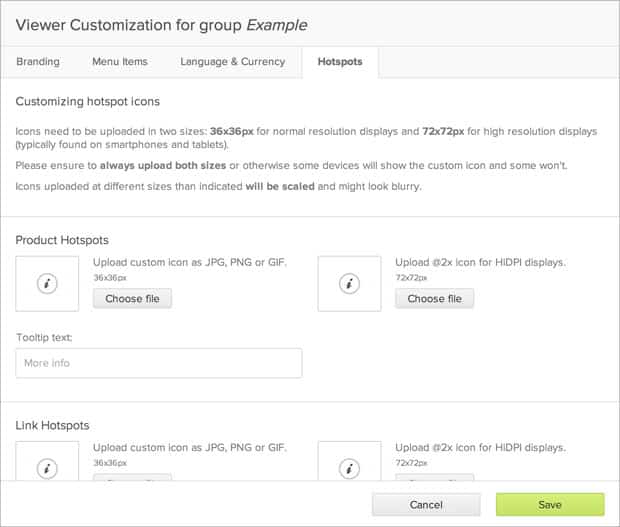Save the hotspot customization changes

coord(550,505)
